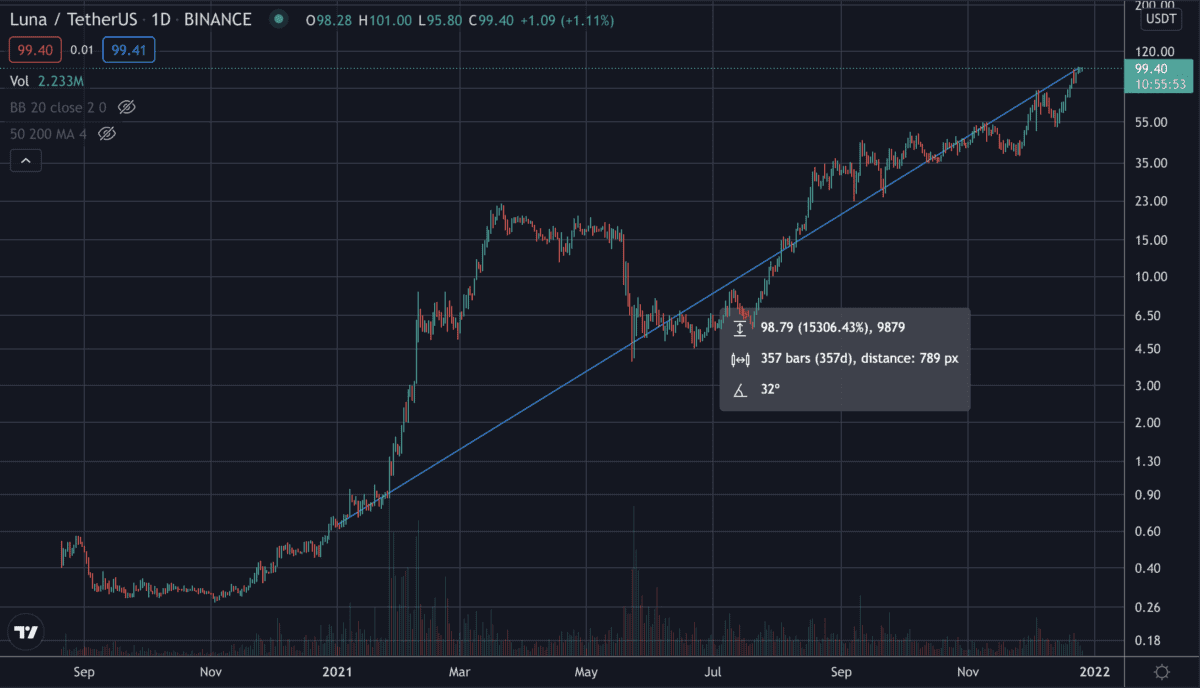Select the 50 200 MA 4 legend
The image size is (1200, 688).
click(x=50, y=133)
